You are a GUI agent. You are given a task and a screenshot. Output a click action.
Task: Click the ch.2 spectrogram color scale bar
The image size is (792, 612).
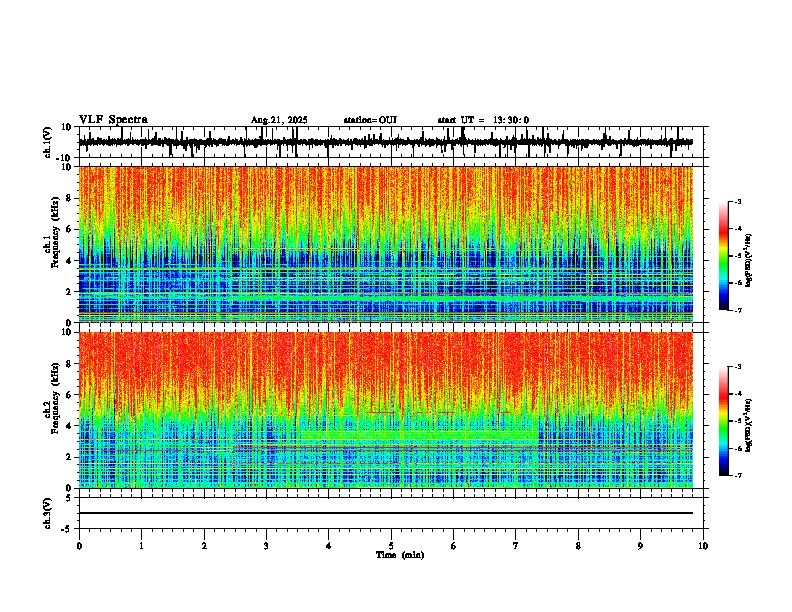click(724, 421)
